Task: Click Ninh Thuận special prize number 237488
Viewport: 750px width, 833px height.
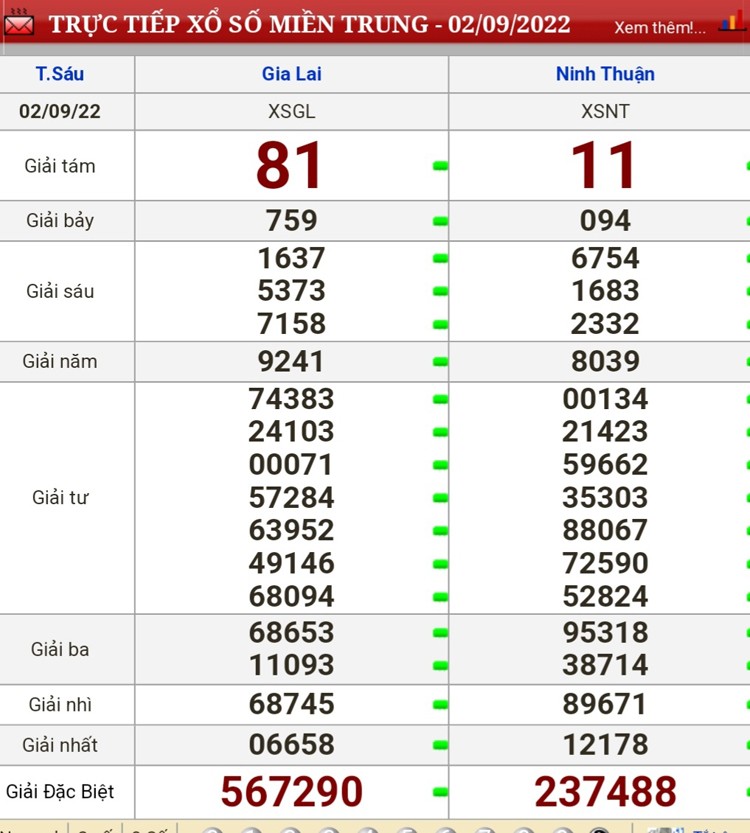Action: [x=605, y=792]
